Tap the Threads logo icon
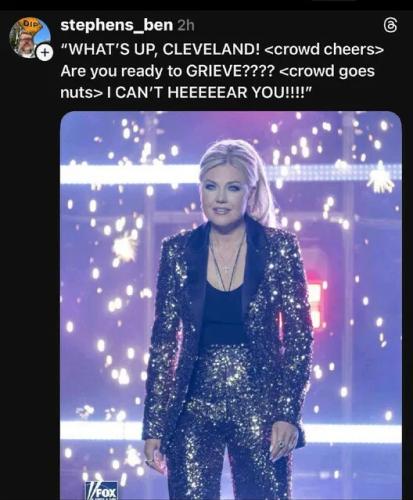The width and height of the screenshot is (413, 500). pos(390,26)
